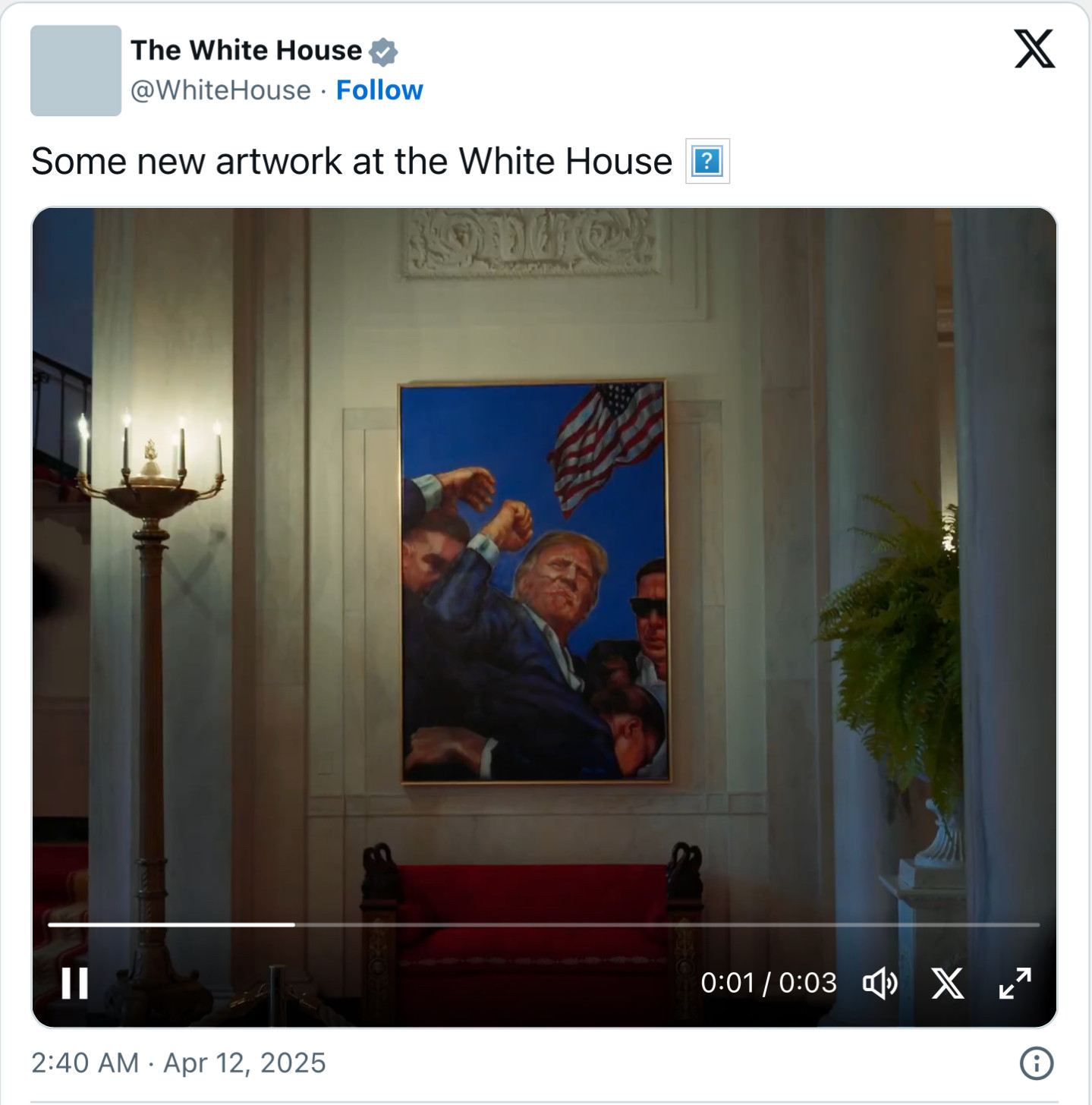Click the X logo in post header

pyautogui.click(x=1034, y=49)
